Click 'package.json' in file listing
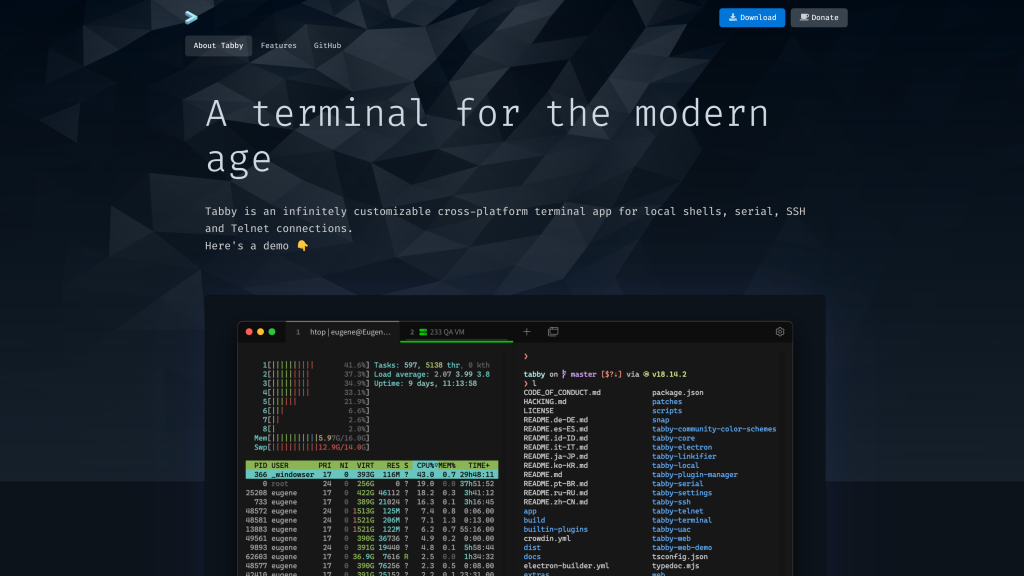Screen dimensions: 1024x576 click(677, 392)
